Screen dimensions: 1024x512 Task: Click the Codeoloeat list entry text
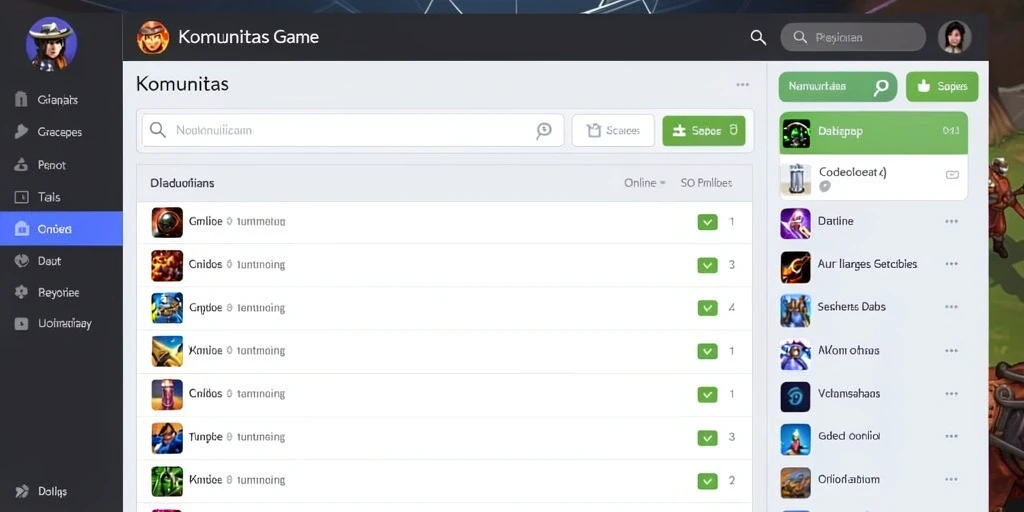pyautogui.click(x=852, y=172)
